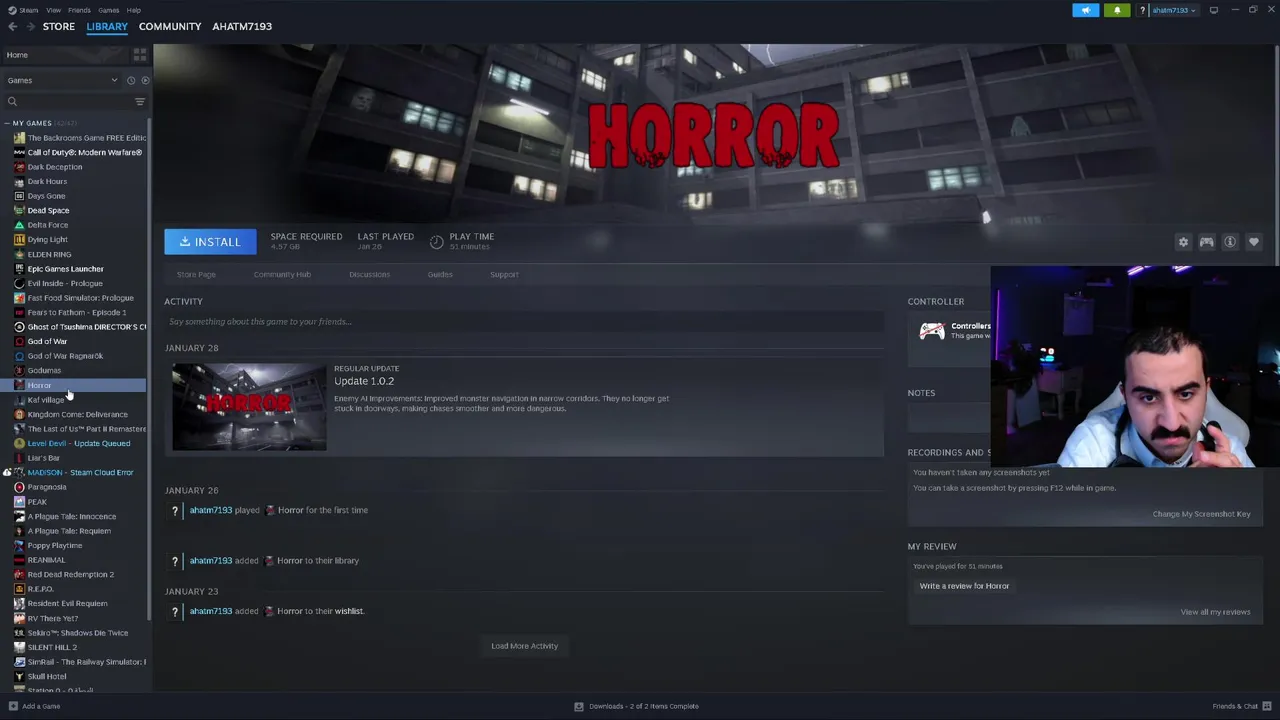Open the Update 1.0.2 news thumbnail

[249, 407]
